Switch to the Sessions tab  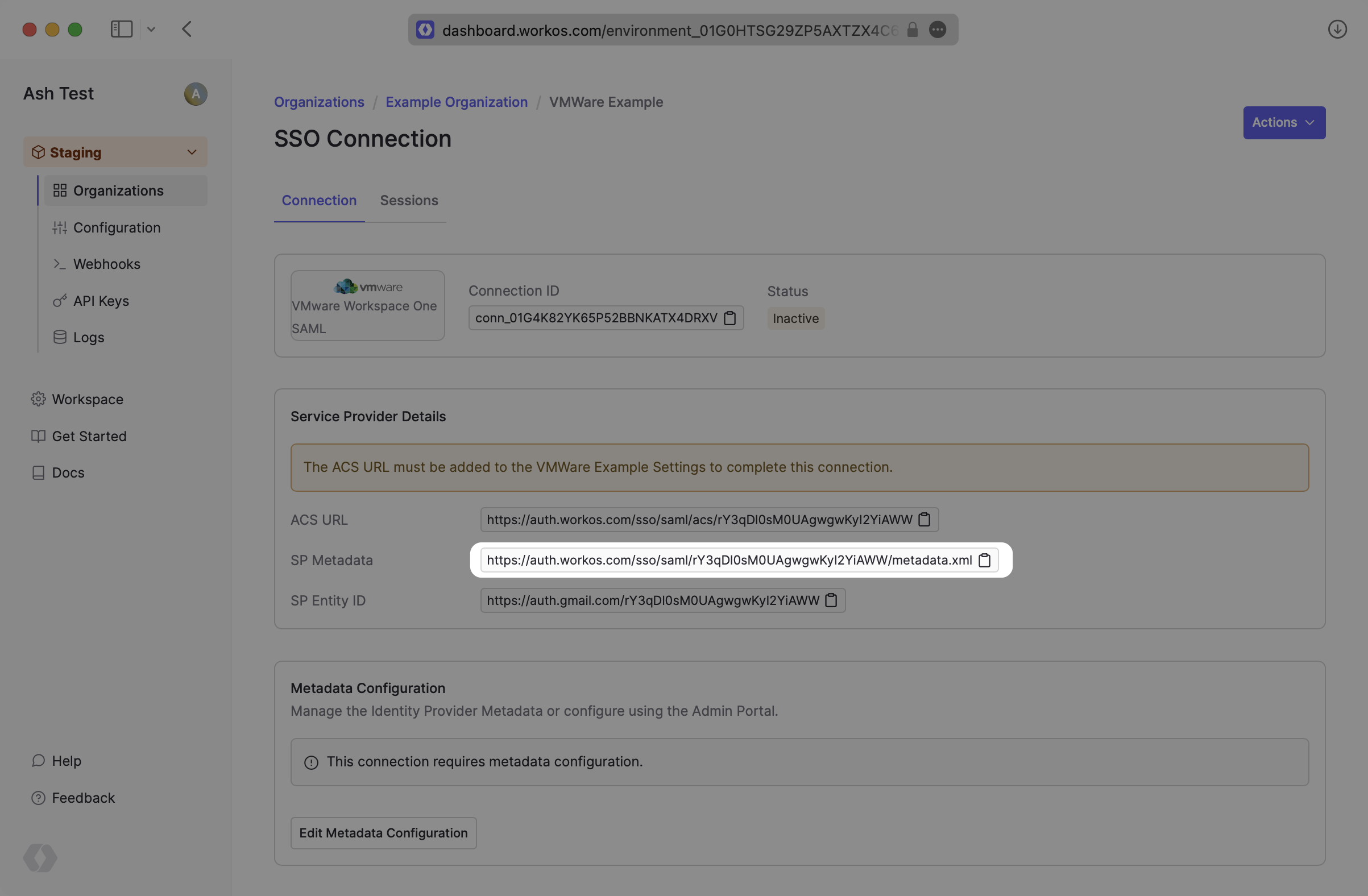409,201
